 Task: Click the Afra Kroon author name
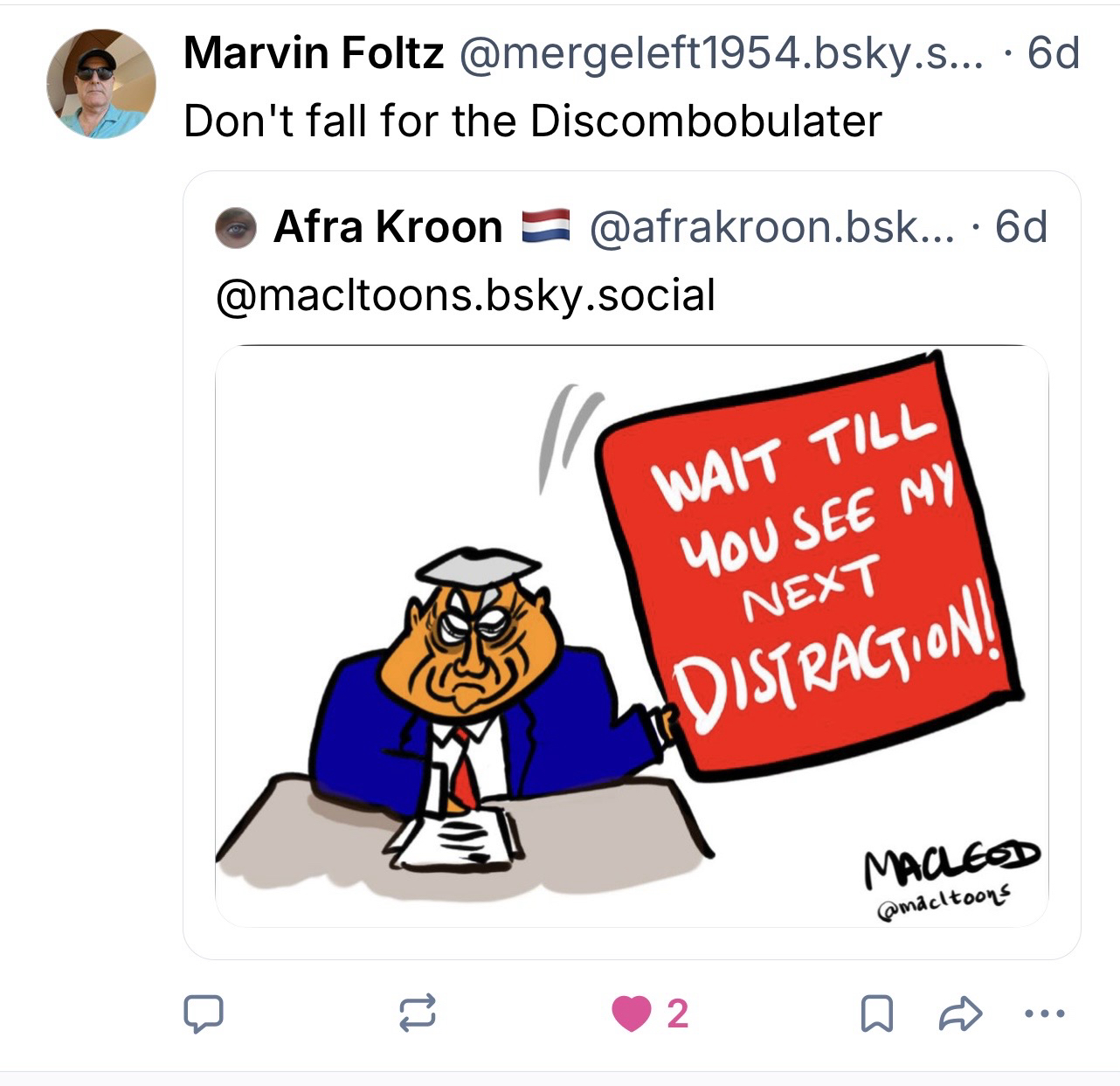tap(388, 227)
